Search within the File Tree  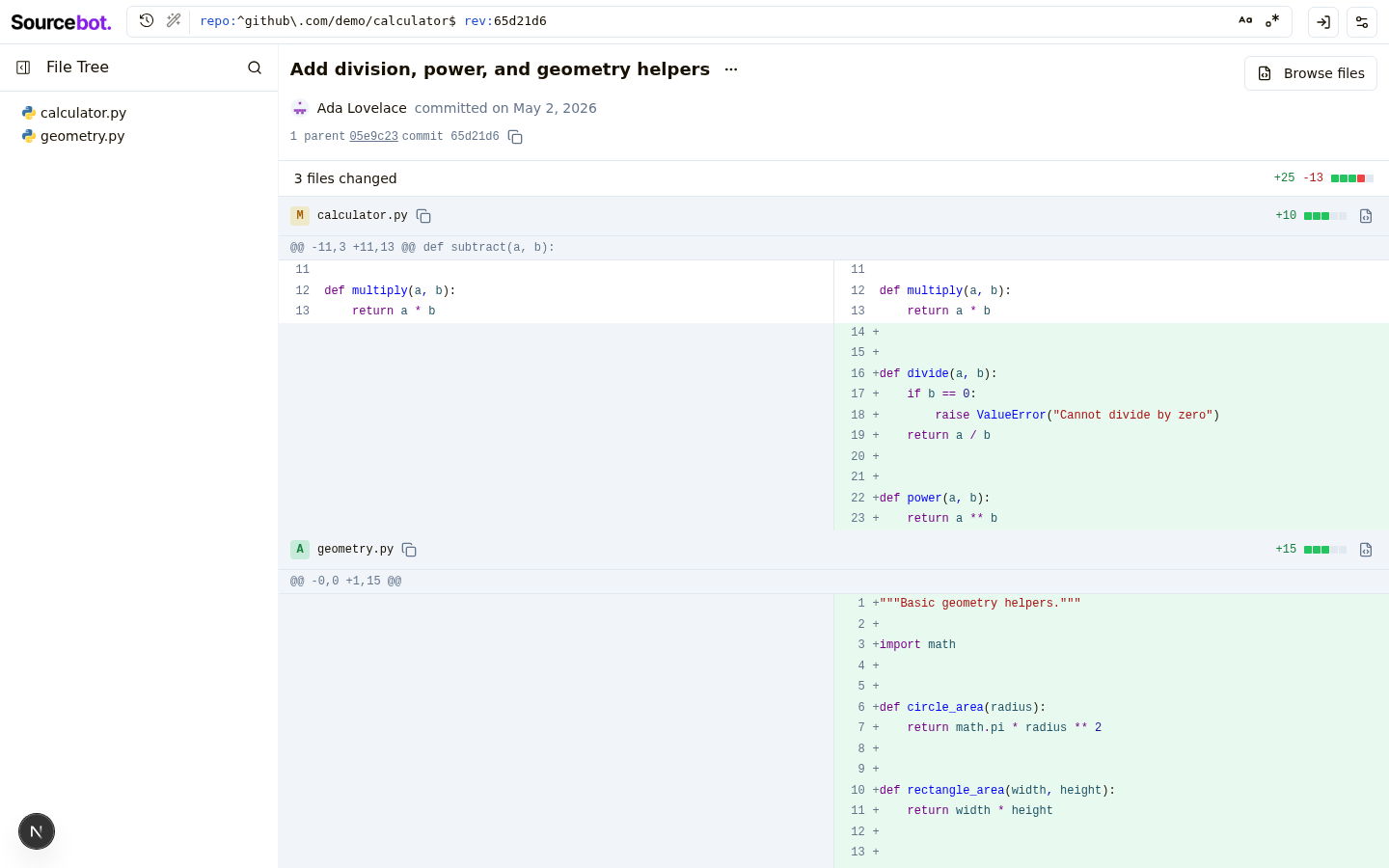tap(255, 68)
